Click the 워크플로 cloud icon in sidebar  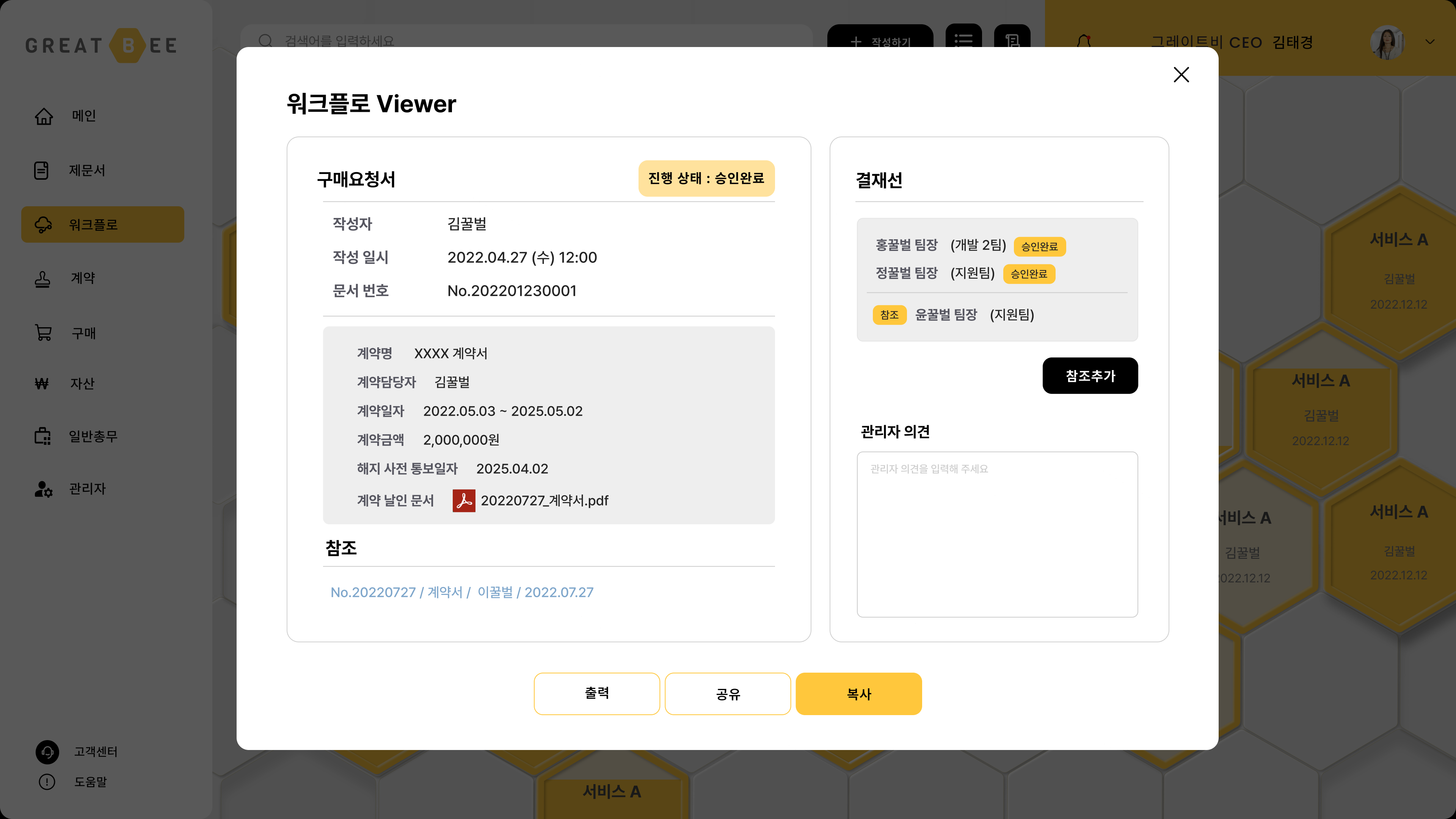click(x=44, y=224)
